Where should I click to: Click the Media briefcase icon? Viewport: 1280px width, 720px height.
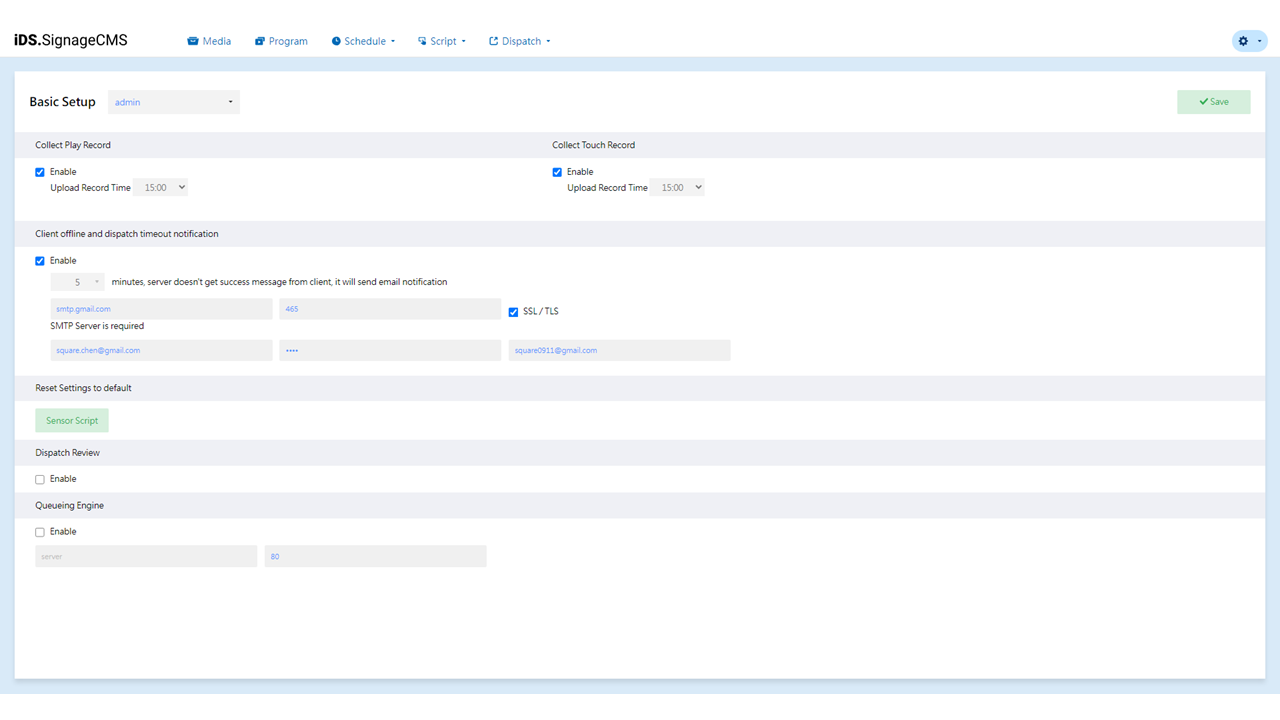193,41
